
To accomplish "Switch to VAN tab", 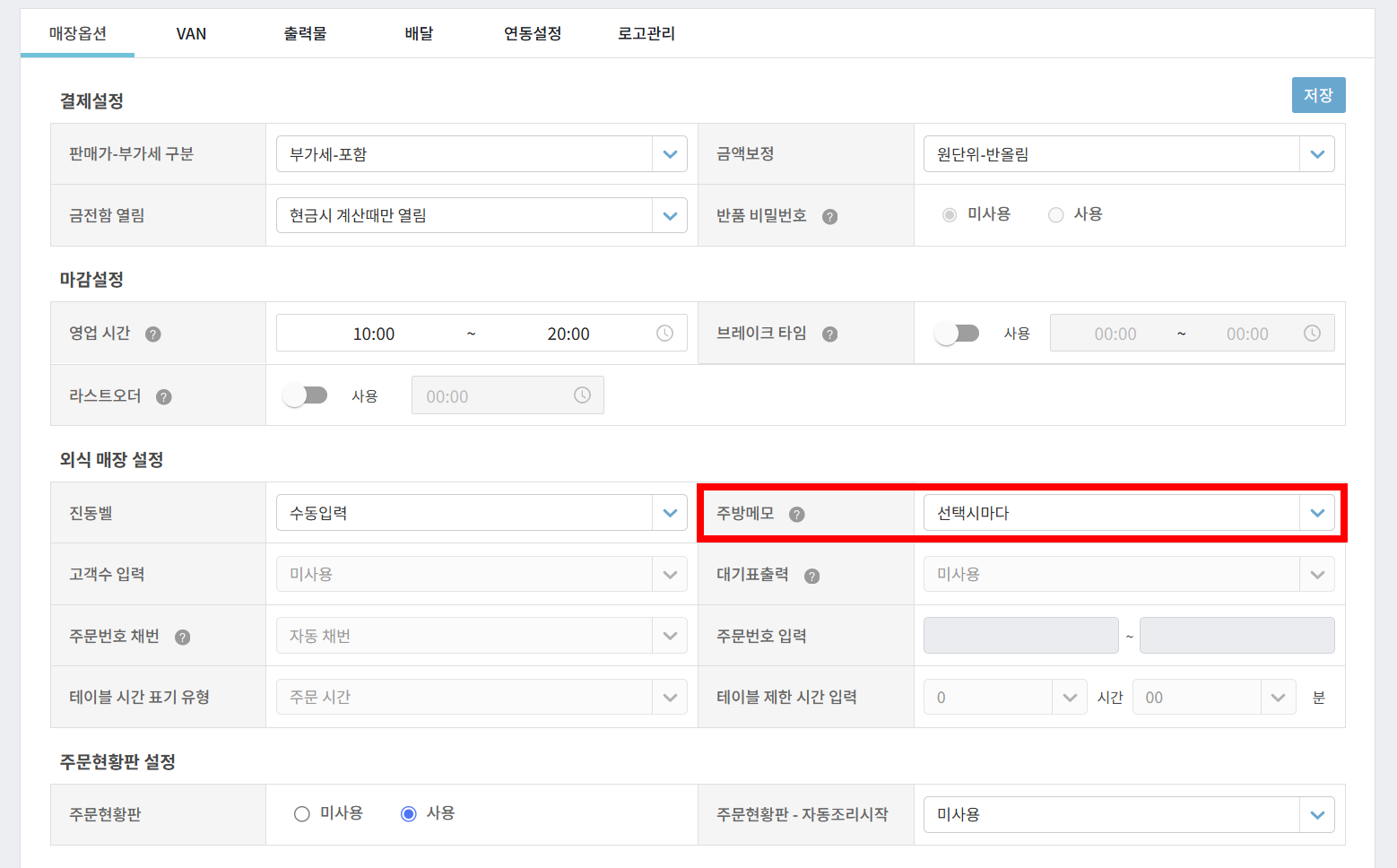I will point(191,33).
